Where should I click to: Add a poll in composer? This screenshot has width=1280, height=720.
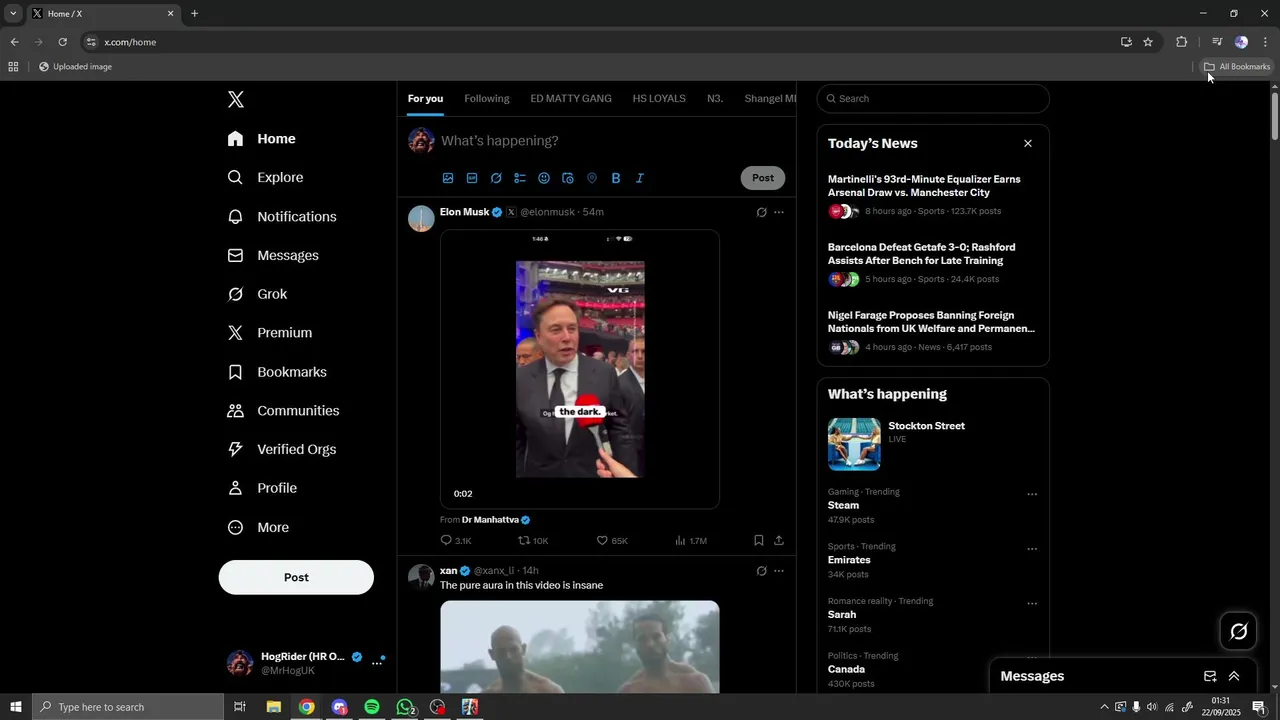point(520,178)
